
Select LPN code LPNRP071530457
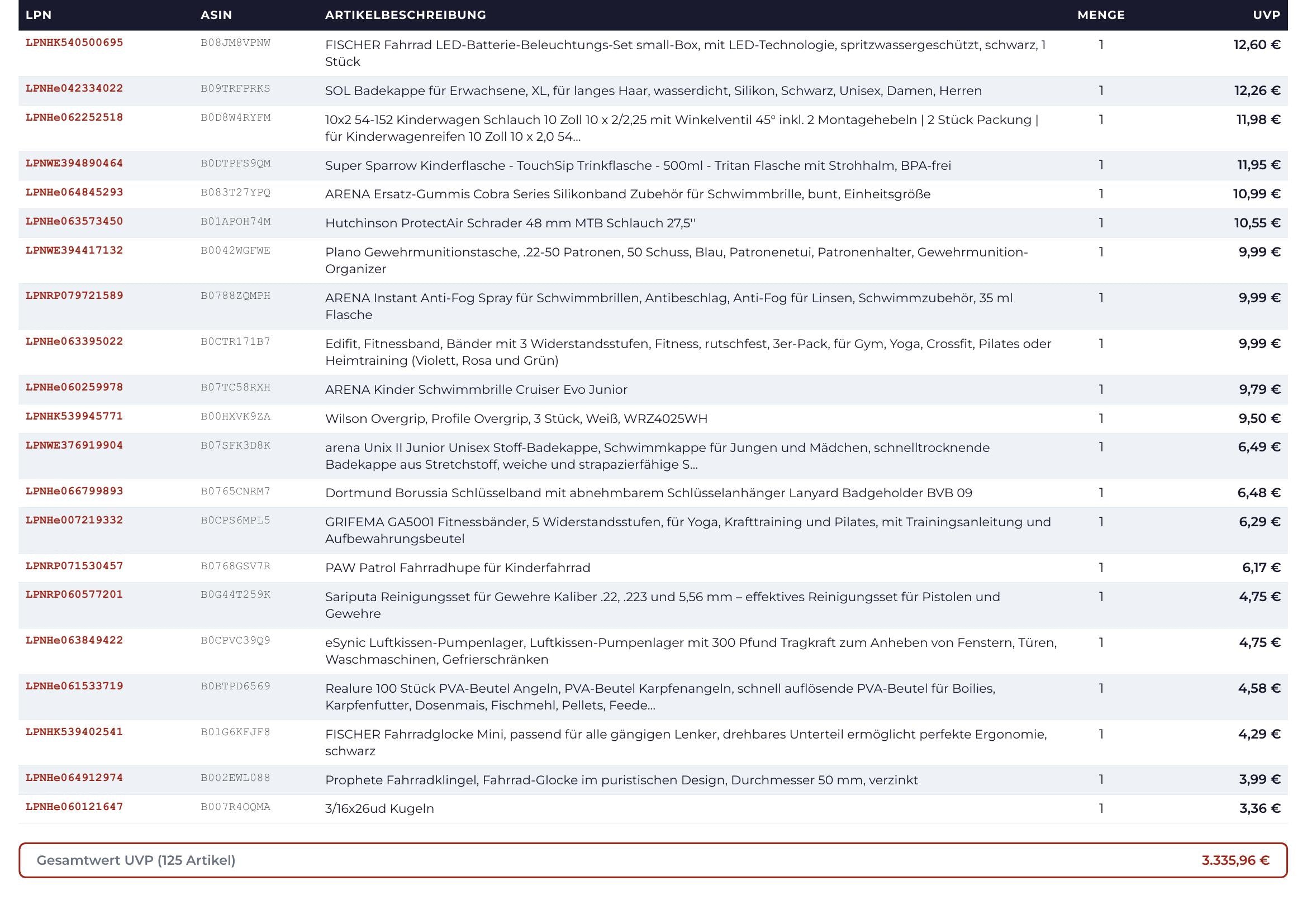coord(74,566)
